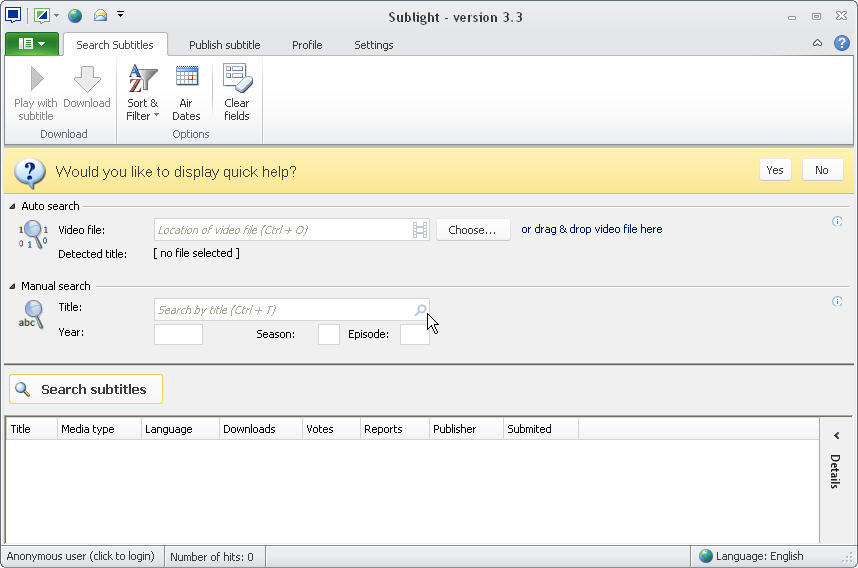Sort results by Votes column
Image resolution: width=858 pixels, height=568 pixels.
tap(331, 429)
